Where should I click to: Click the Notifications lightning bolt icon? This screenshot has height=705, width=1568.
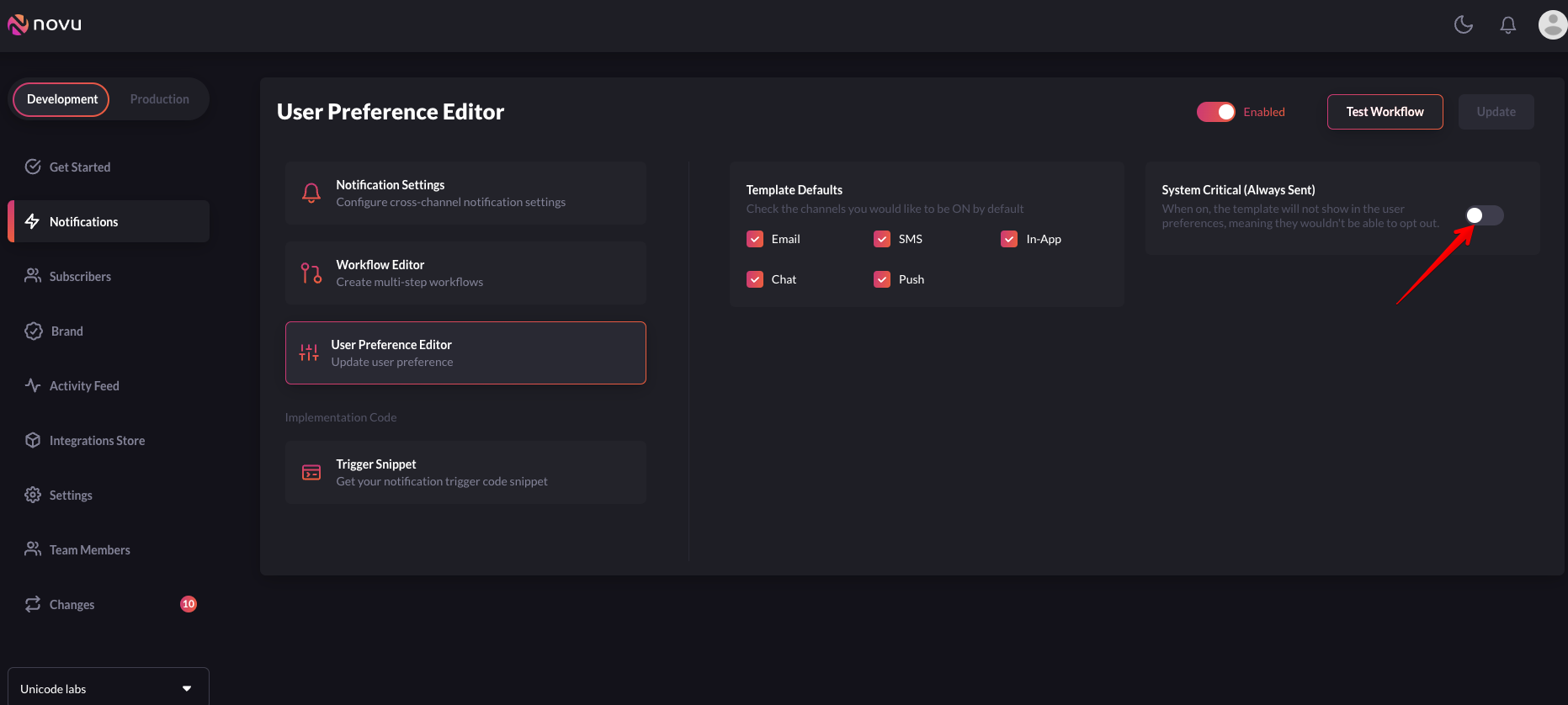pyautogui.click(x=33, y=221)
